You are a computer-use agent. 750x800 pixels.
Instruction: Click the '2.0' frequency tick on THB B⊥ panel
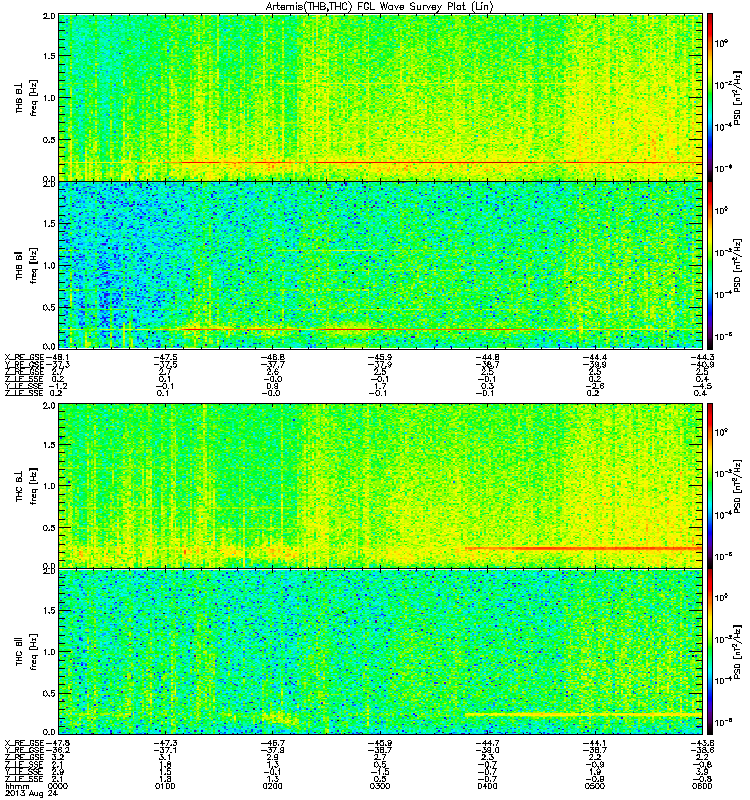[49, 16]
